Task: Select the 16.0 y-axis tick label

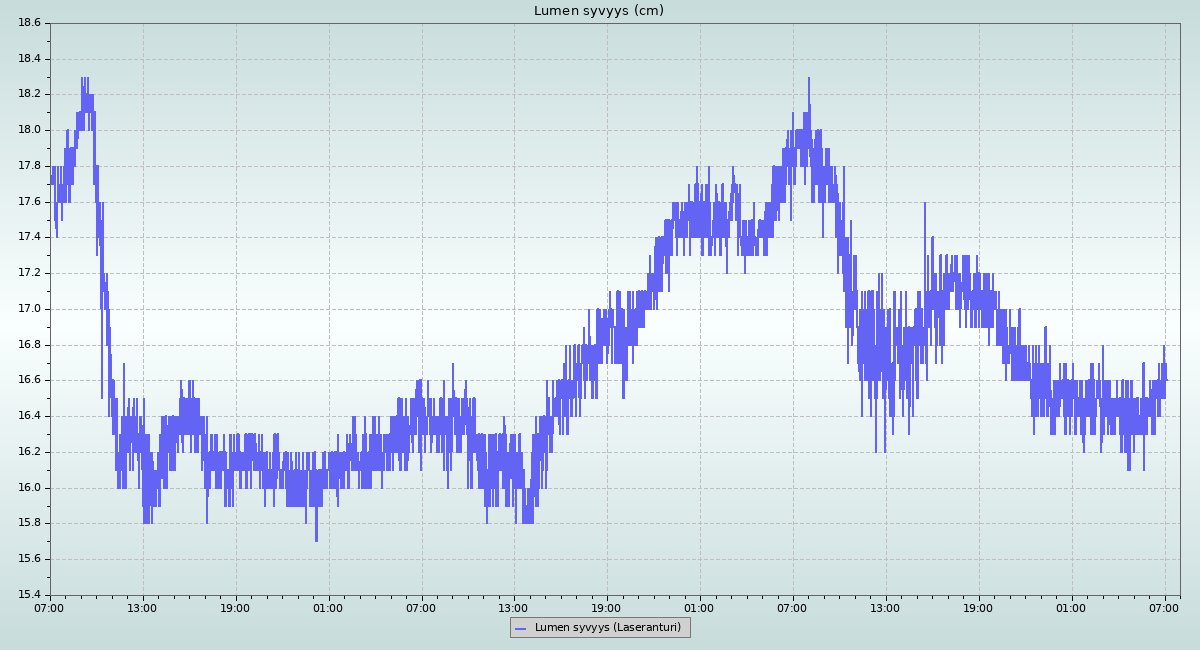Action: [x=29, y=488]
